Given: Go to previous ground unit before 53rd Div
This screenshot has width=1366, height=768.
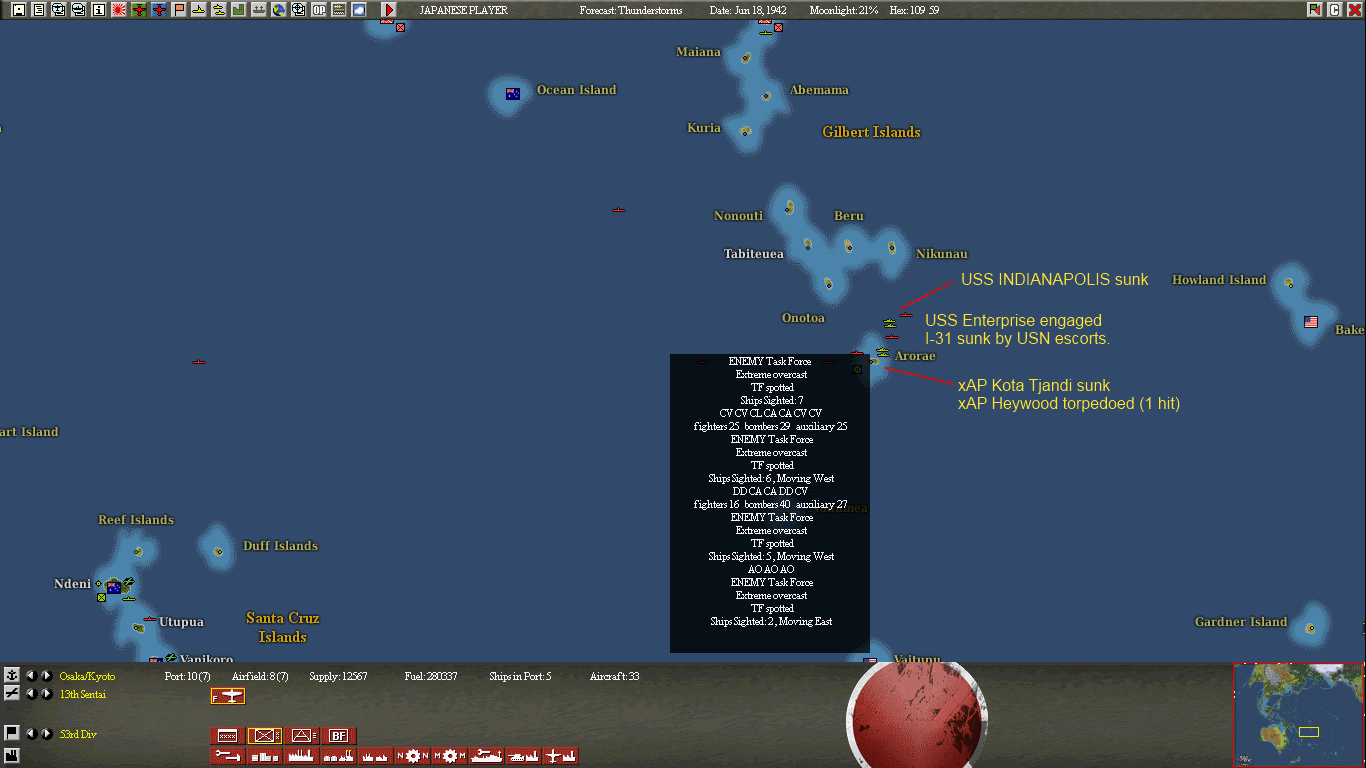Looking at the screenshot, I should 30,733.
